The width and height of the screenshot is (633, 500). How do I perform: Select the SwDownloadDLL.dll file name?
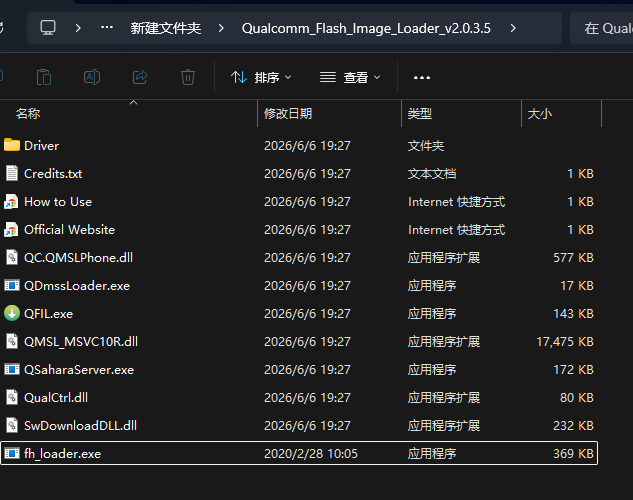(x=80, y=426)
